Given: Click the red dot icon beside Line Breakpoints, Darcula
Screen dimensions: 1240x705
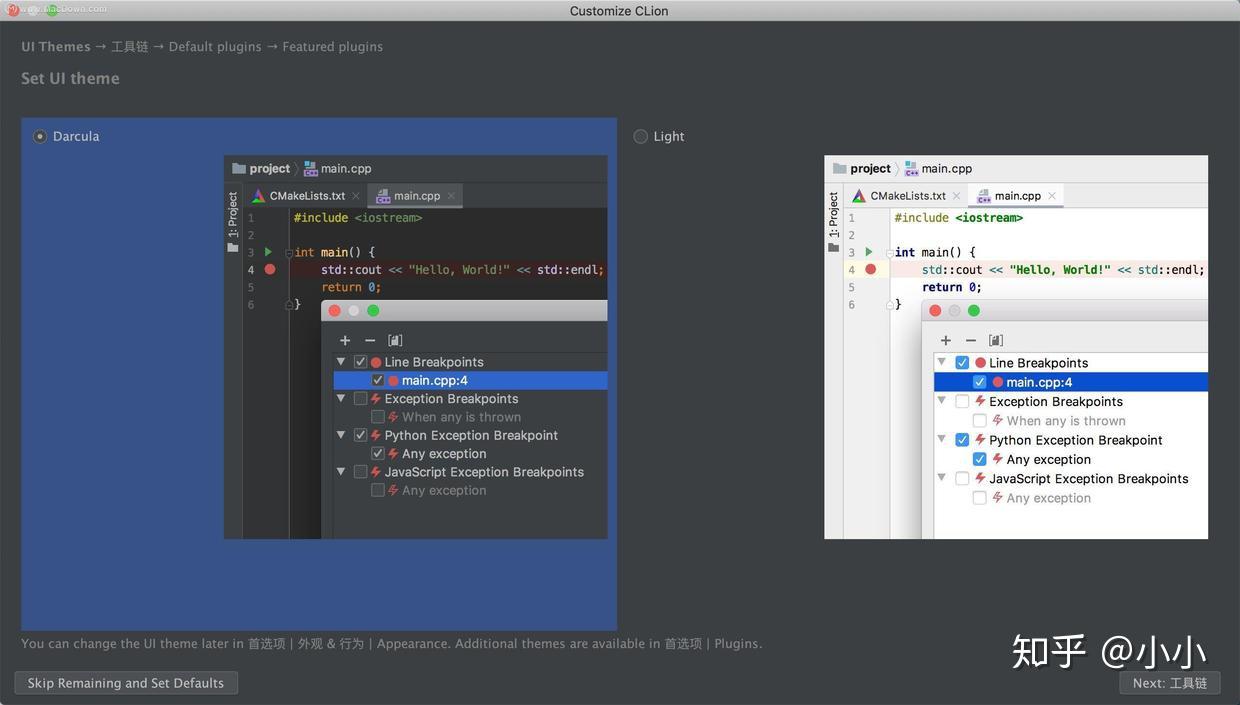Looking at the screenshot, I should point(376,362).
